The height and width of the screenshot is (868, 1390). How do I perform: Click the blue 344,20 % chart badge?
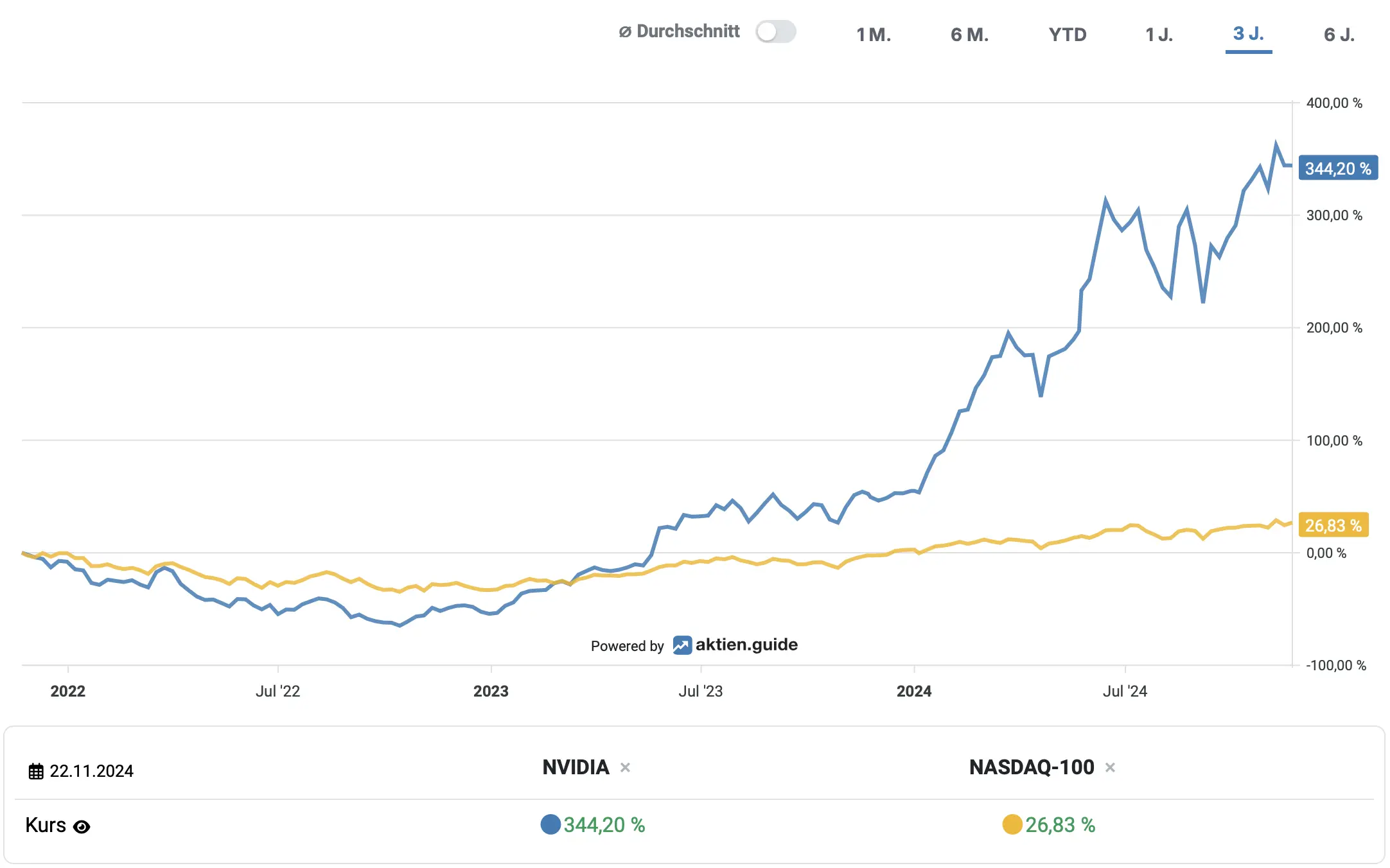click(x=1338, y=168)
